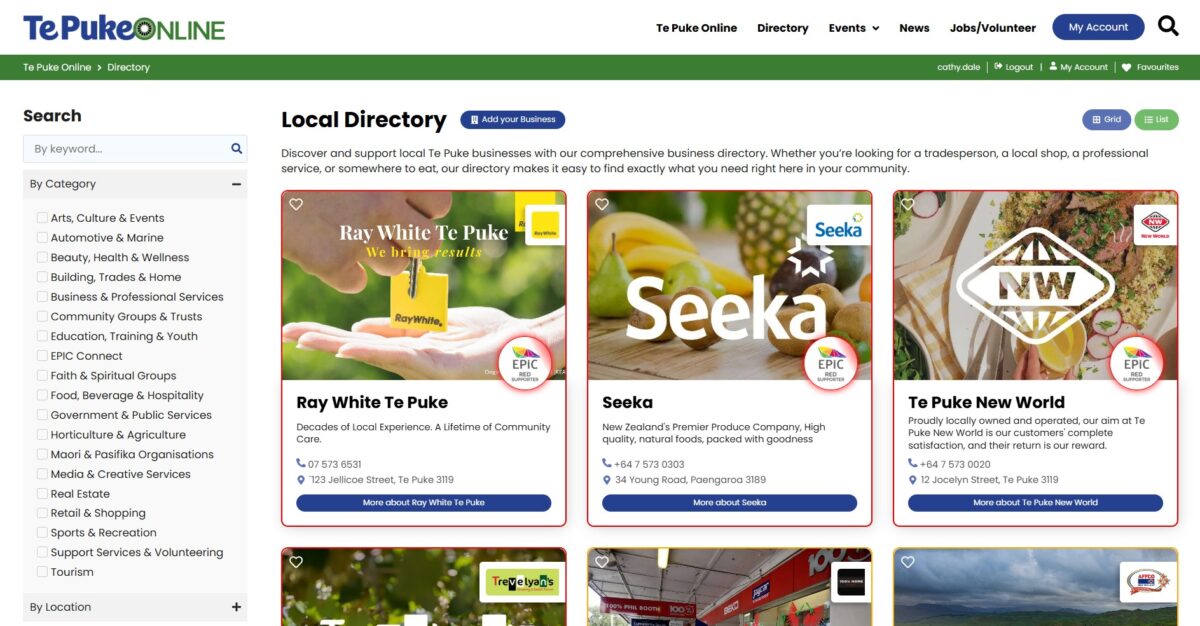Tick Horticulture & Agriculture checkbox

pos(42,435)
